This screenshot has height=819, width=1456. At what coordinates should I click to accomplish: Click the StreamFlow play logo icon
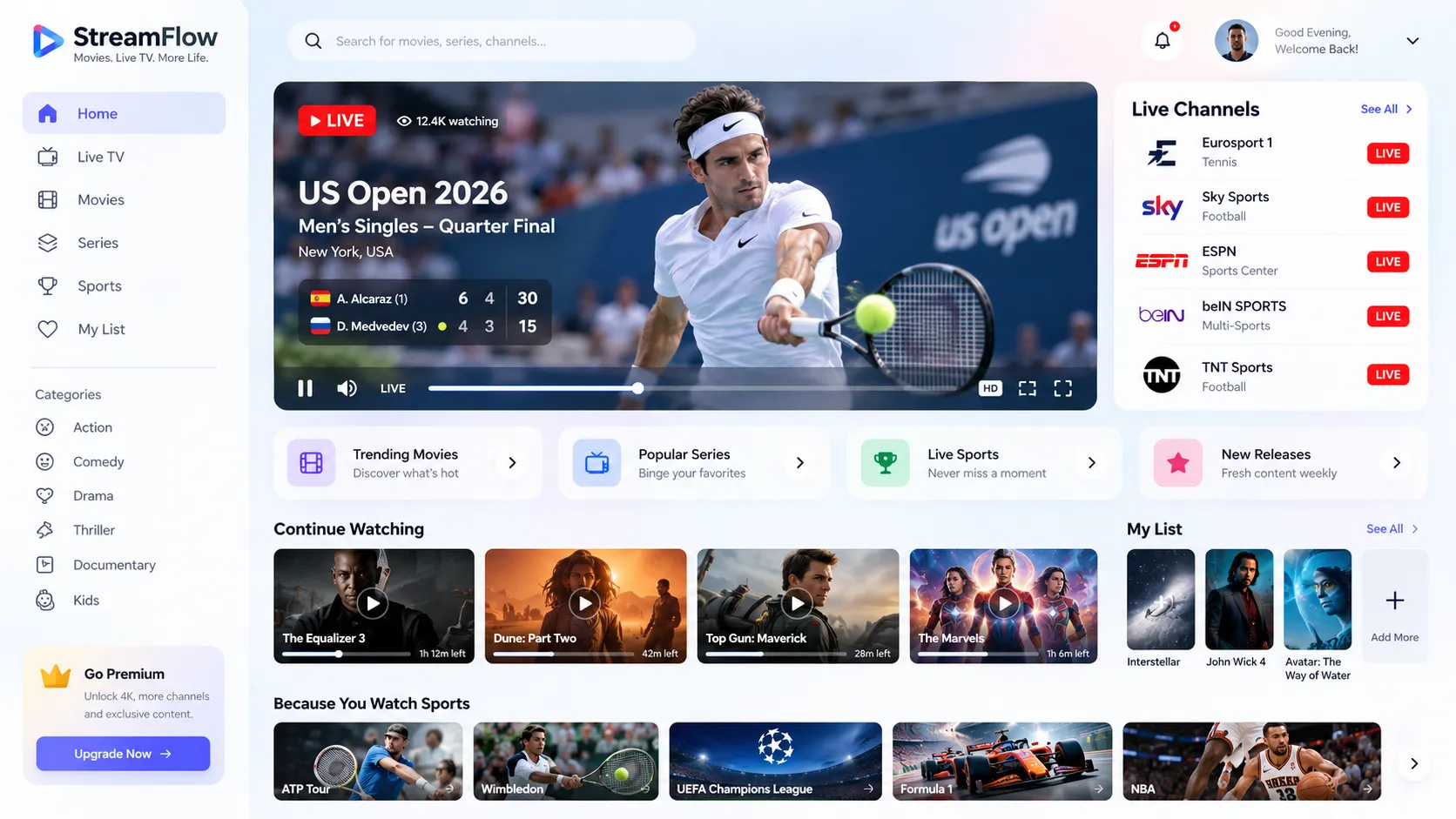click(x=47, y=41)
